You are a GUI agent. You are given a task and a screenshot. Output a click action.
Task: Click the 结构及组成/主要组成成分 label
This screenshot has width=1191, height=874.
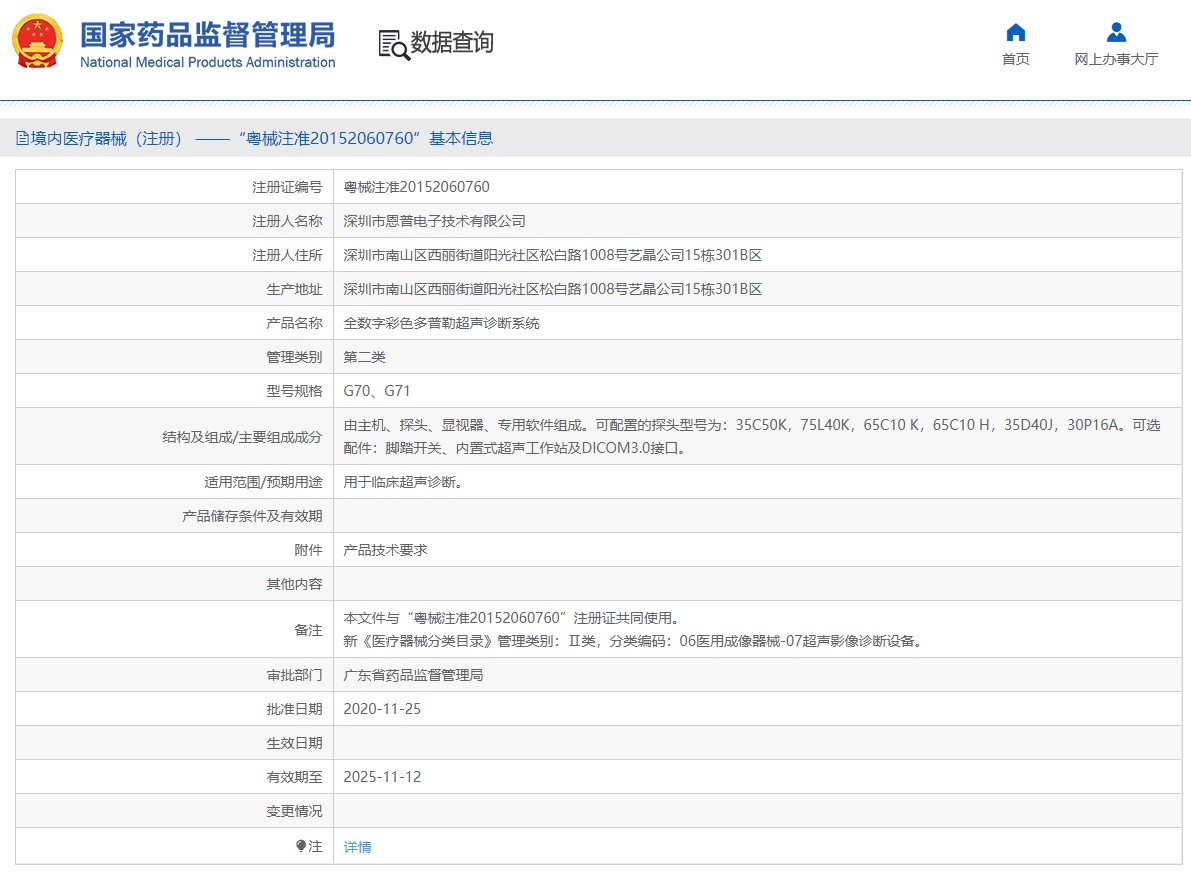tap(242, 437)
